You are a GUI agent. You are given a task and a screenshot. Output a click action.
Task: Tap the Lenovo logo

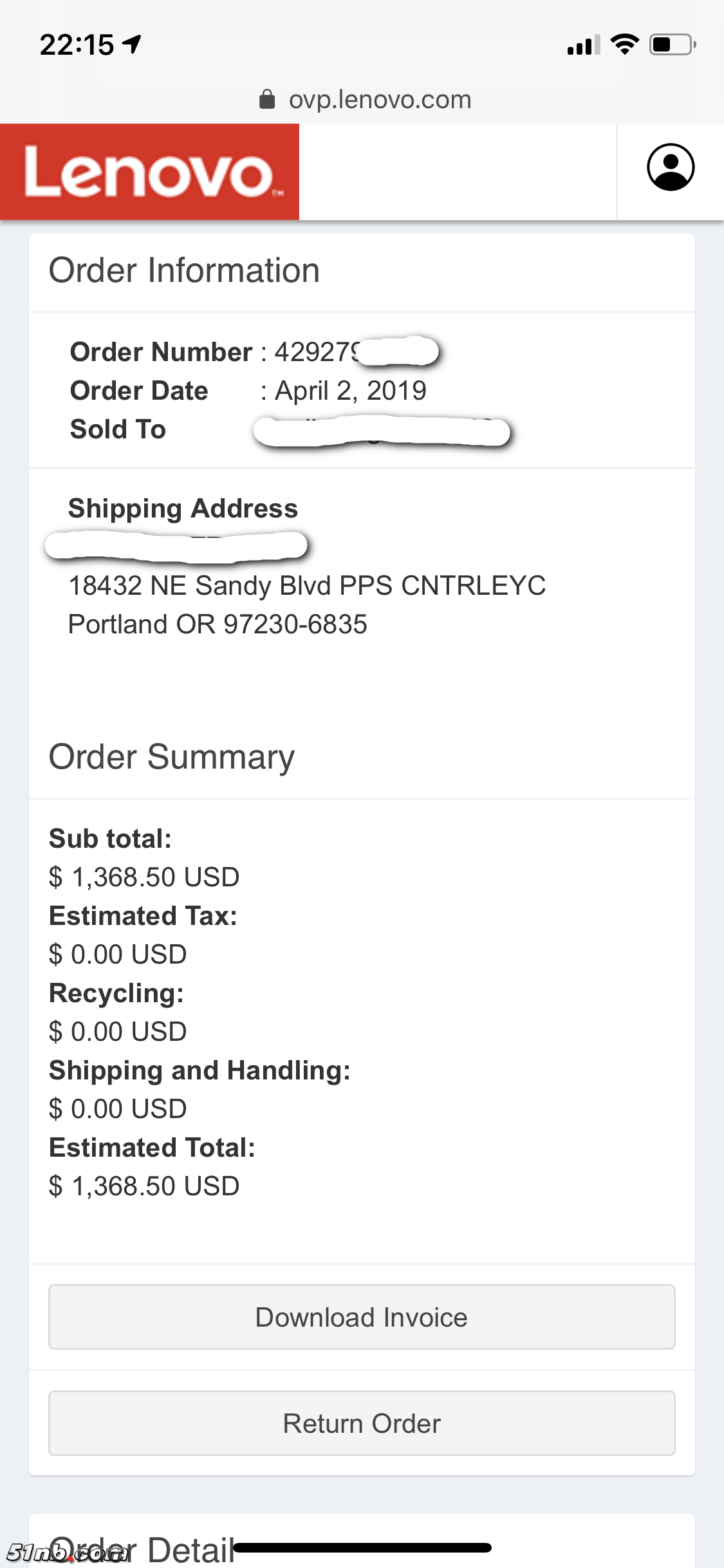coord(150,172)
